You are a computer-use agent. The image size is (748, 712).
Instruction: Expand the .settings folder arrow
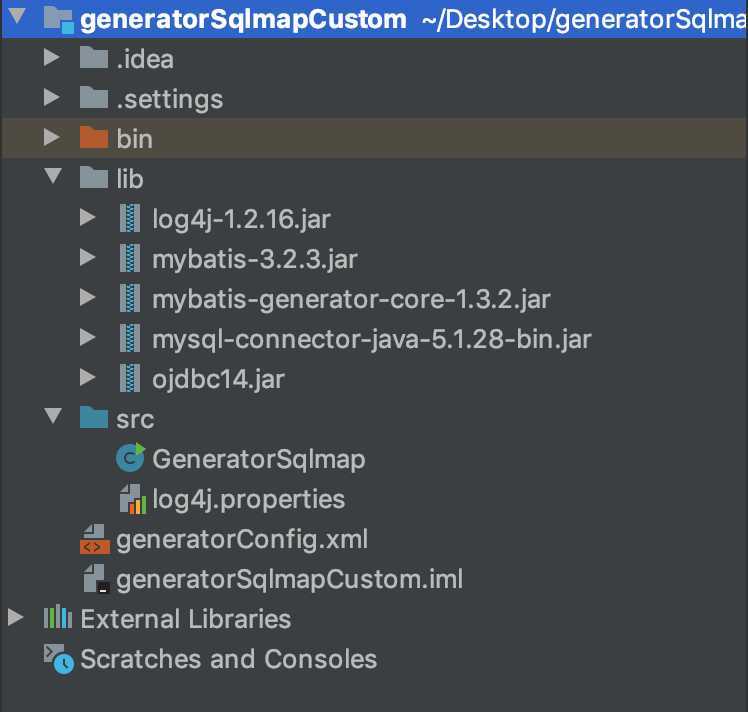point(52,97)
